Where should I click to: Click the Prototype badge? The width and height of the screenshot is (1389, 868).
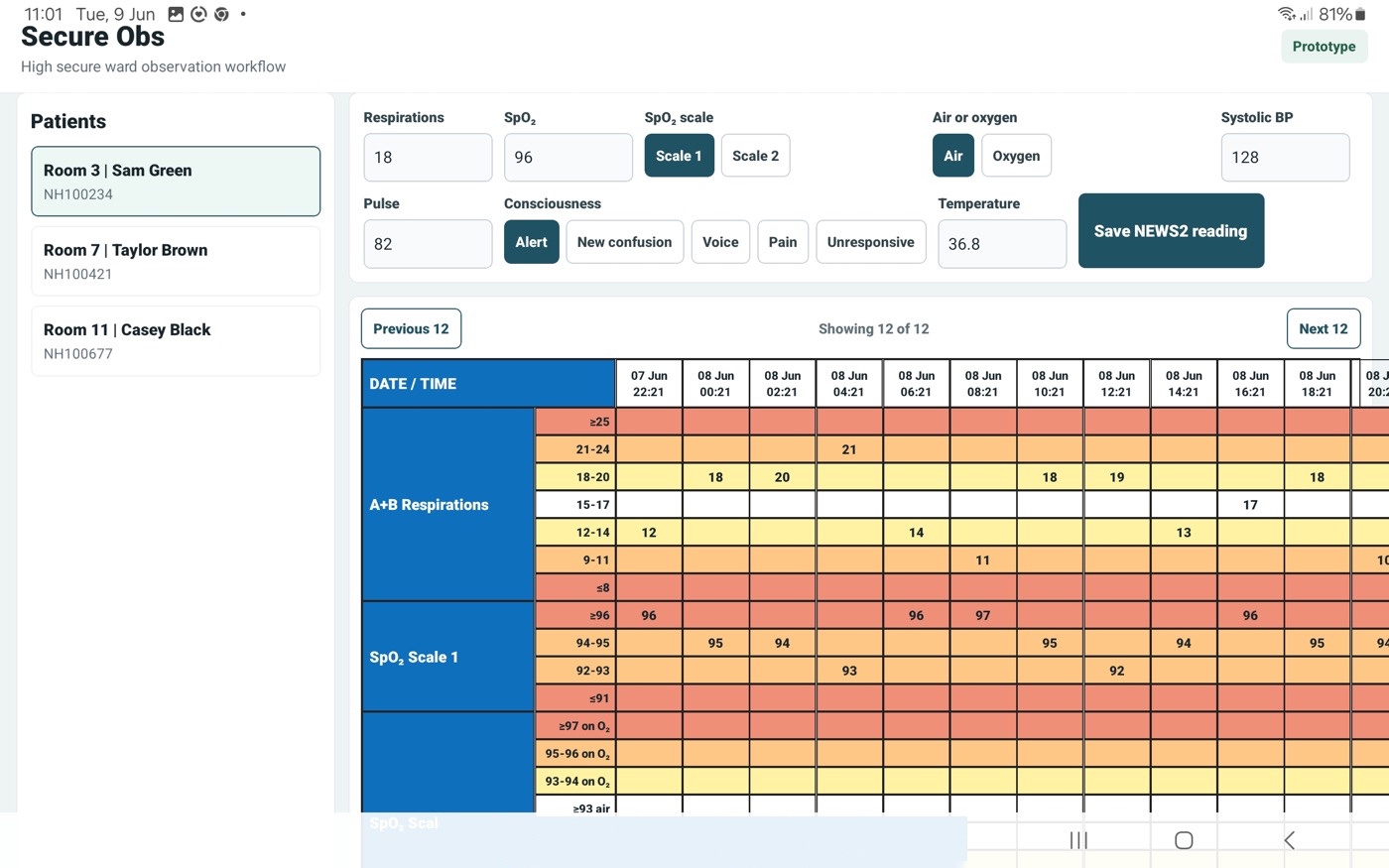(x=1324, y=47)
